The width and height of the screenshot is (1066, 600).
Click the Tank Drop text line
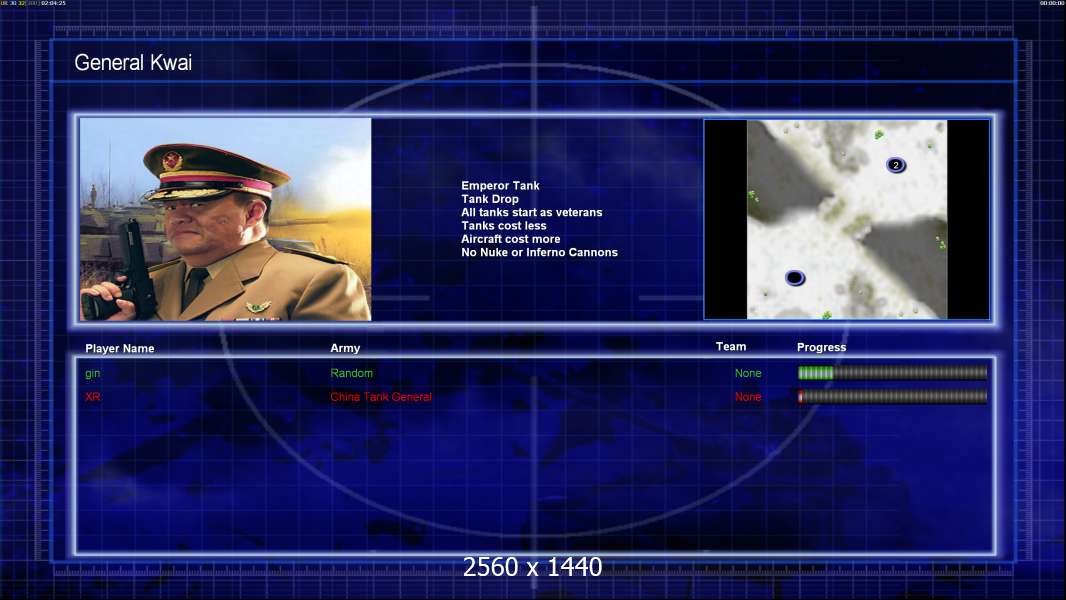(x=489, y=199)
